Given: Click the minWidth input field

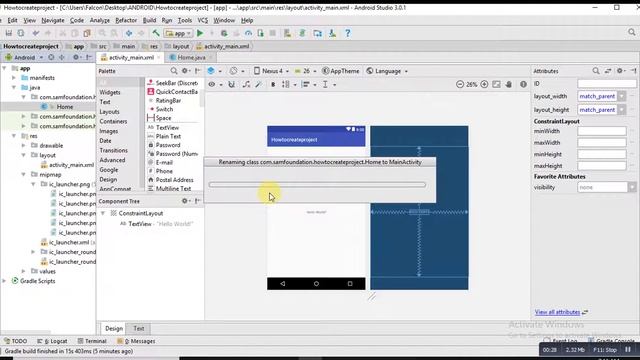Looking at the screenshot, I should [x=602, y=131].
